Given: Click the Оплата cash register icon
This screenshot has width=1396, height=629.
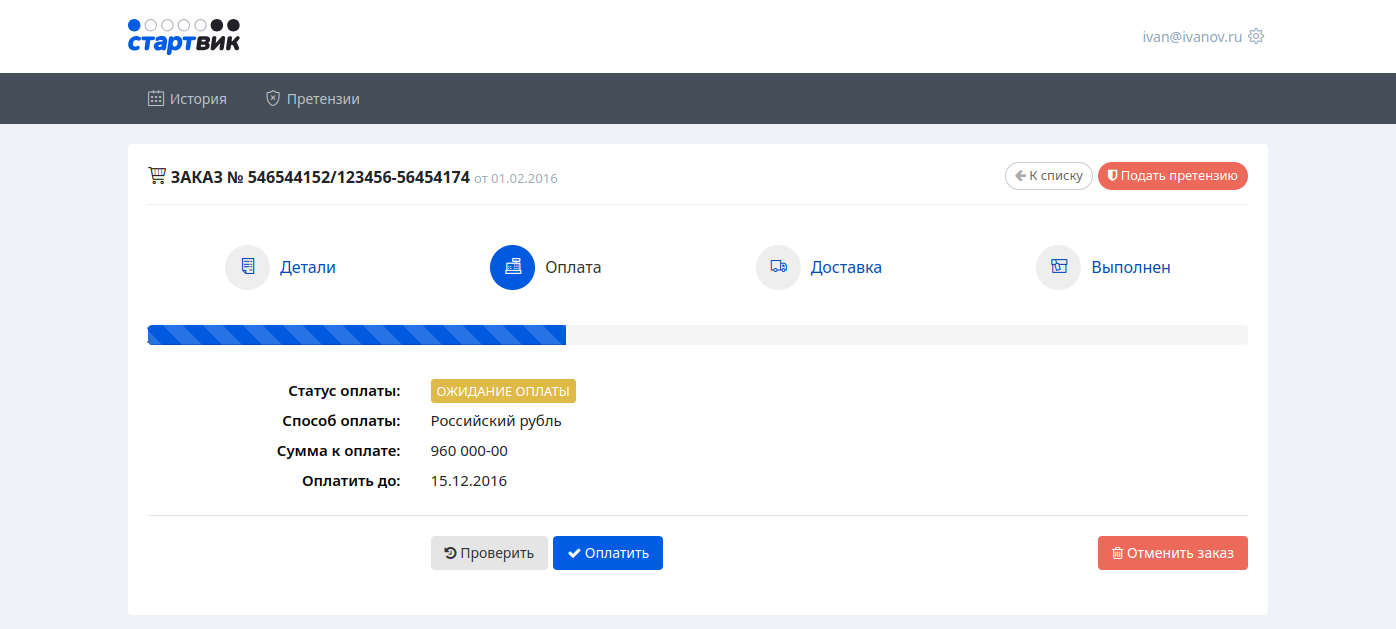Looking at the screenshot, I should coord(512,268).
